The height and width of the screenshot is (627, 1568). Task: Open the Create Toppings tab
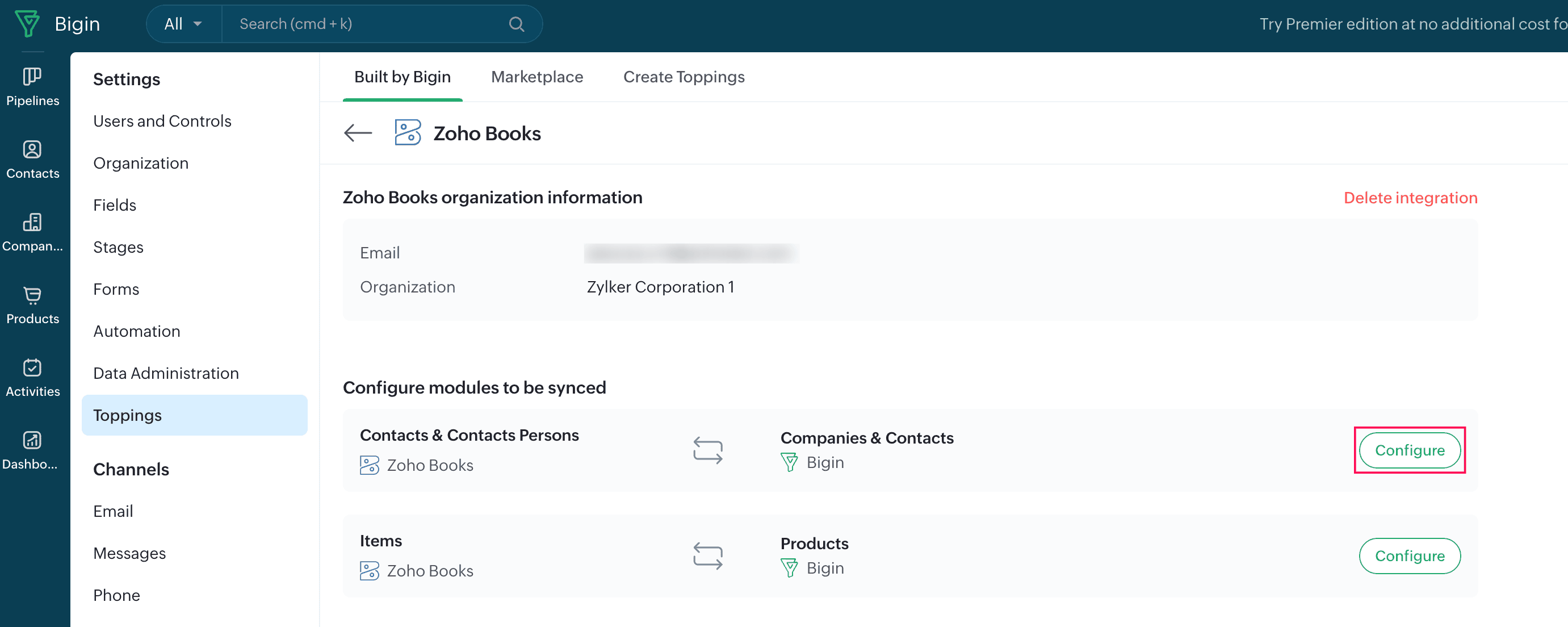coord(684,77)
